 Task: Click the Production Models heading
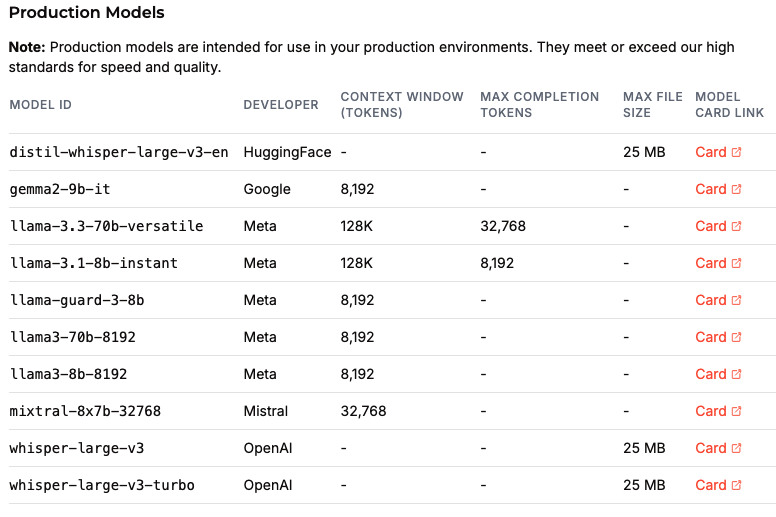(87, 12)
